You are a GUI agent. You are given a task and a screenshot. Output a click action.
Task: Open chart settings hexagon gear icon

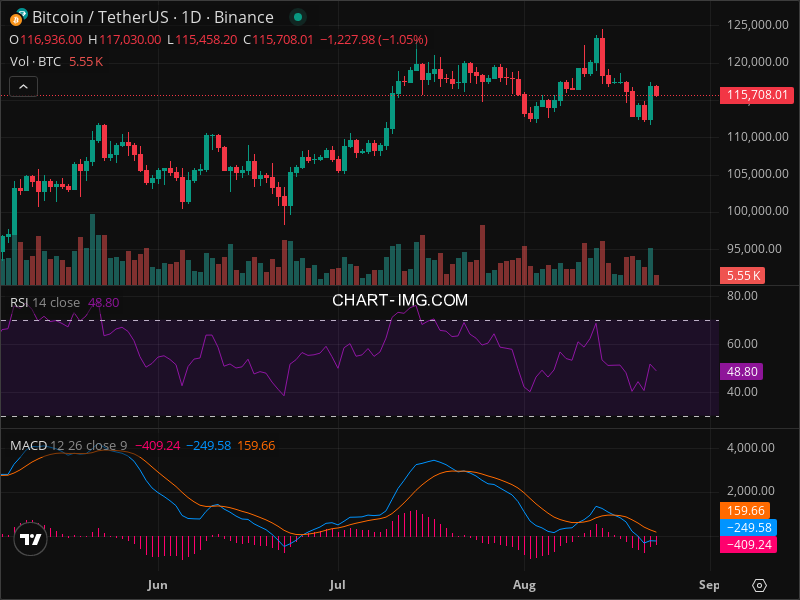[x=760, y=584]
